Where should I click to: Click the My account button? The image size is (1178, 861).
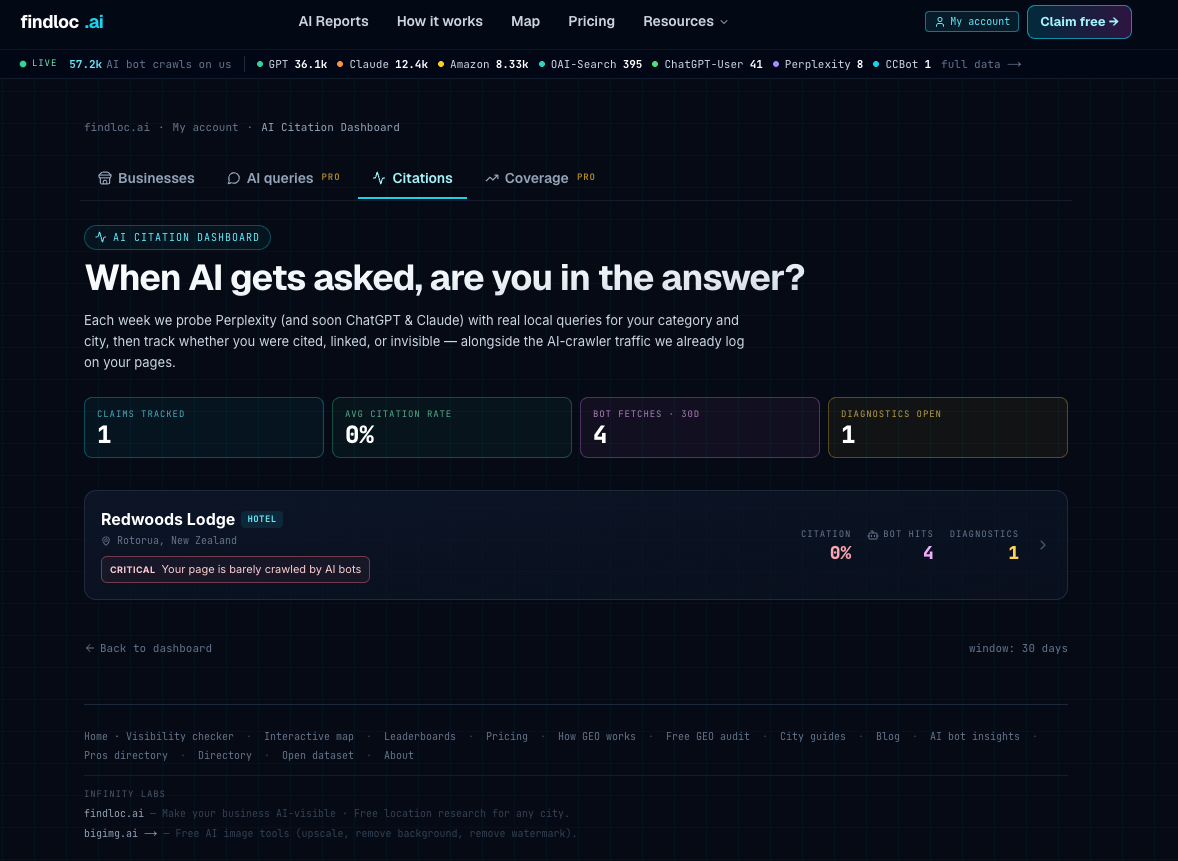[971, 22]
